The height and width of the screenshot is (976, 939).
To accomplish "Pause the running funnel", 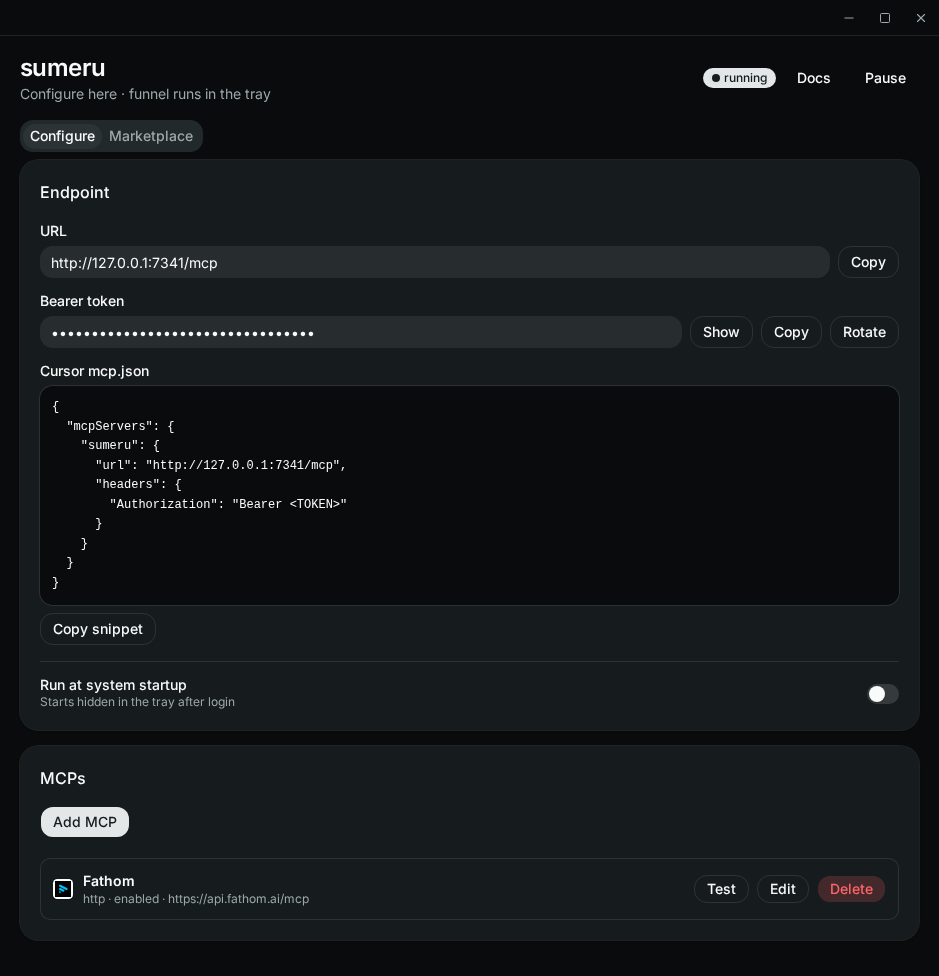I will point(885,78).
